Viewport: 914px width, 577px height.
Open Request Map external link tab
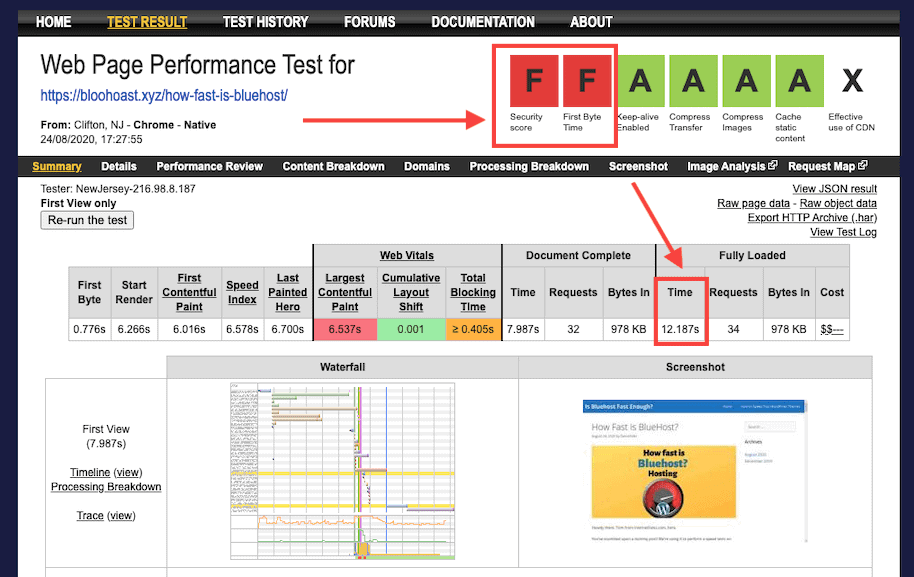tap(828, 166)
